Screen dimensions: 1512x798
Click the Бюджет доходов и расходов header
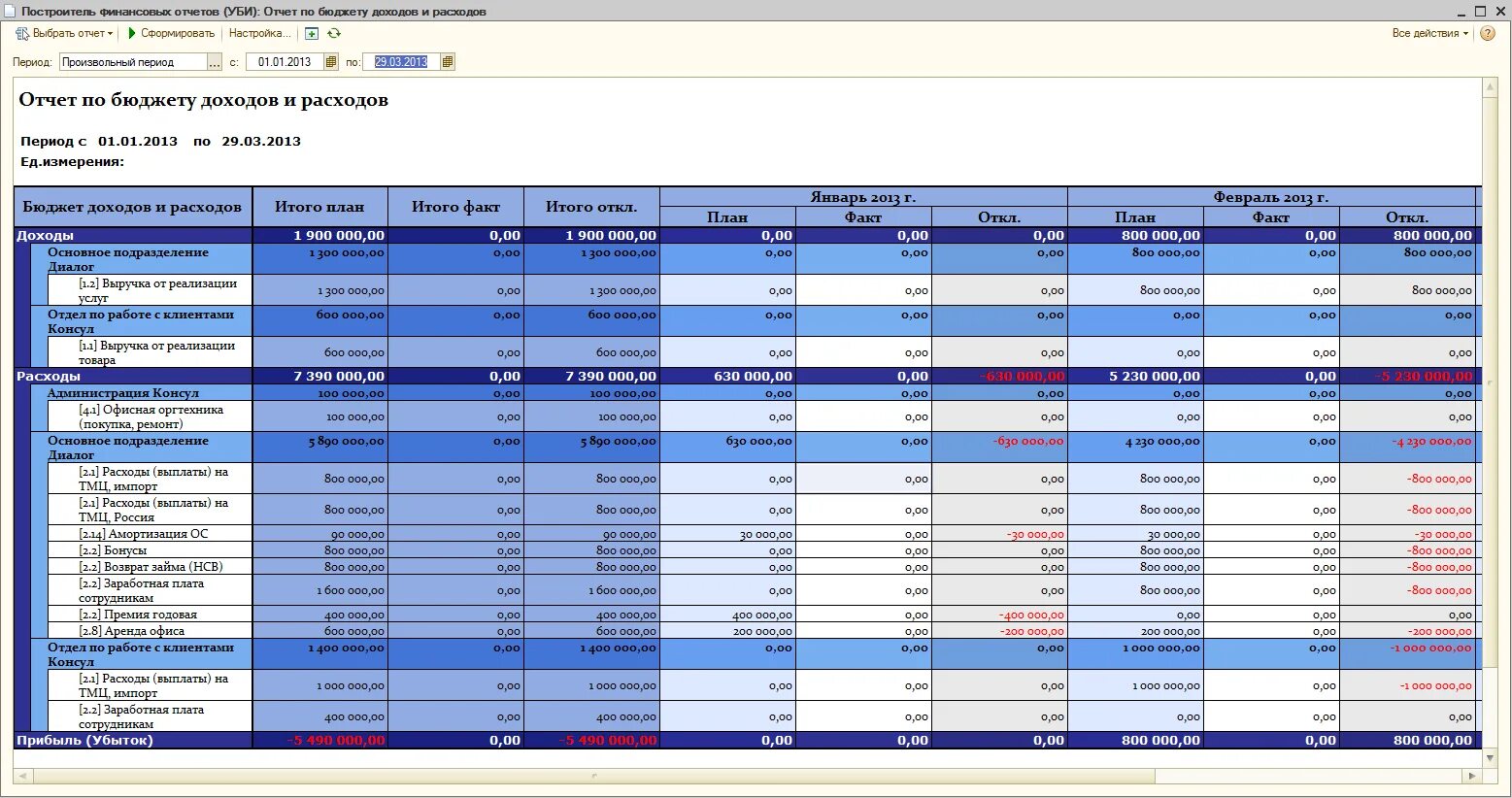[x=133, y=207]
